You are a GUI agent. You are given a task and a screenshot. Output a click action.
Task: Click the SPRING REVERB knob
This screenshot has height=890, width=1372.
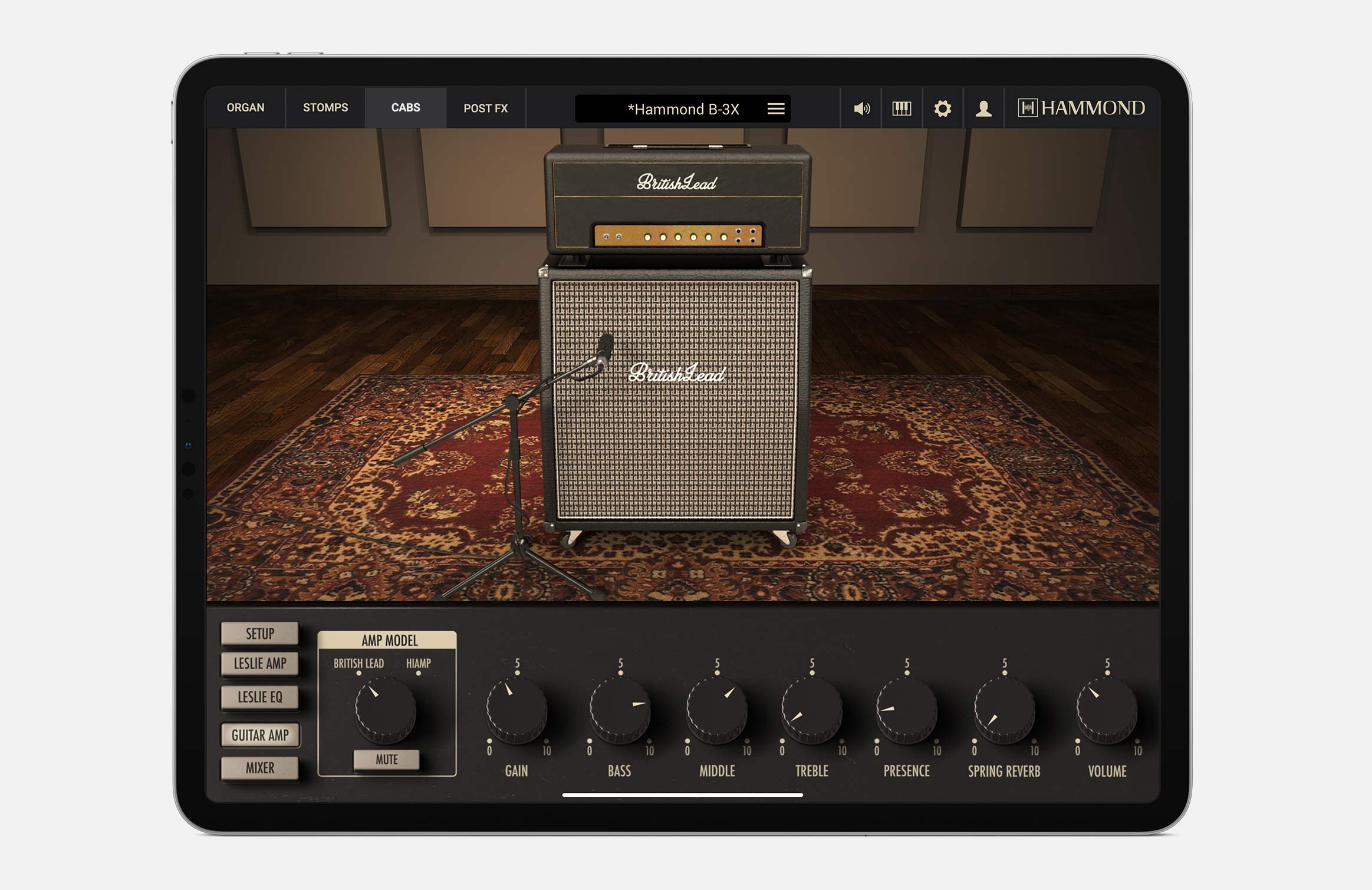(1003, 710)
